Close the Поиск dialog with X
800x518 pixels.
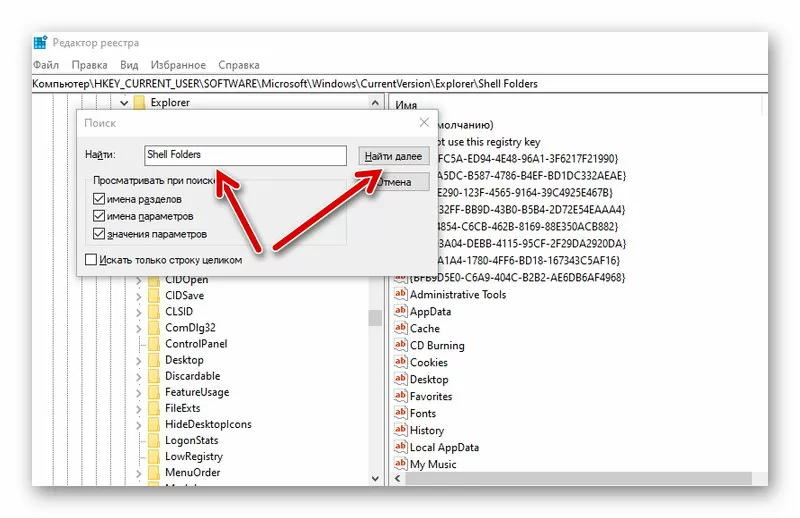pos(424,122)
